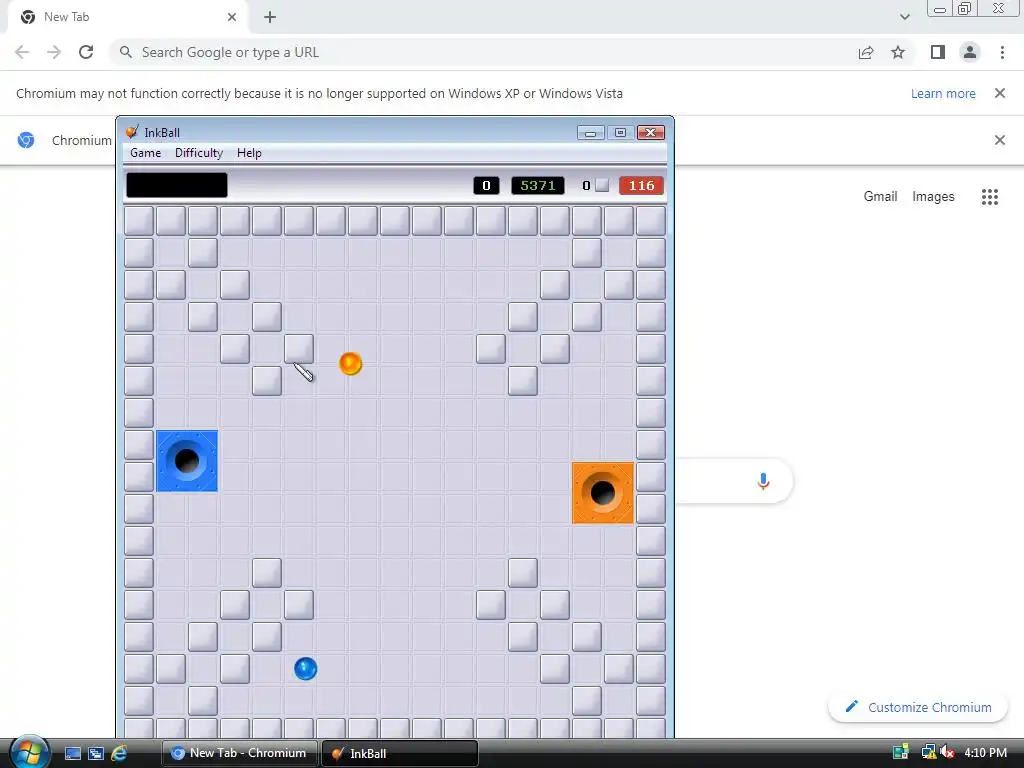Click the leftmost system tray icon
1024x768 pixels.
(901, 753)
